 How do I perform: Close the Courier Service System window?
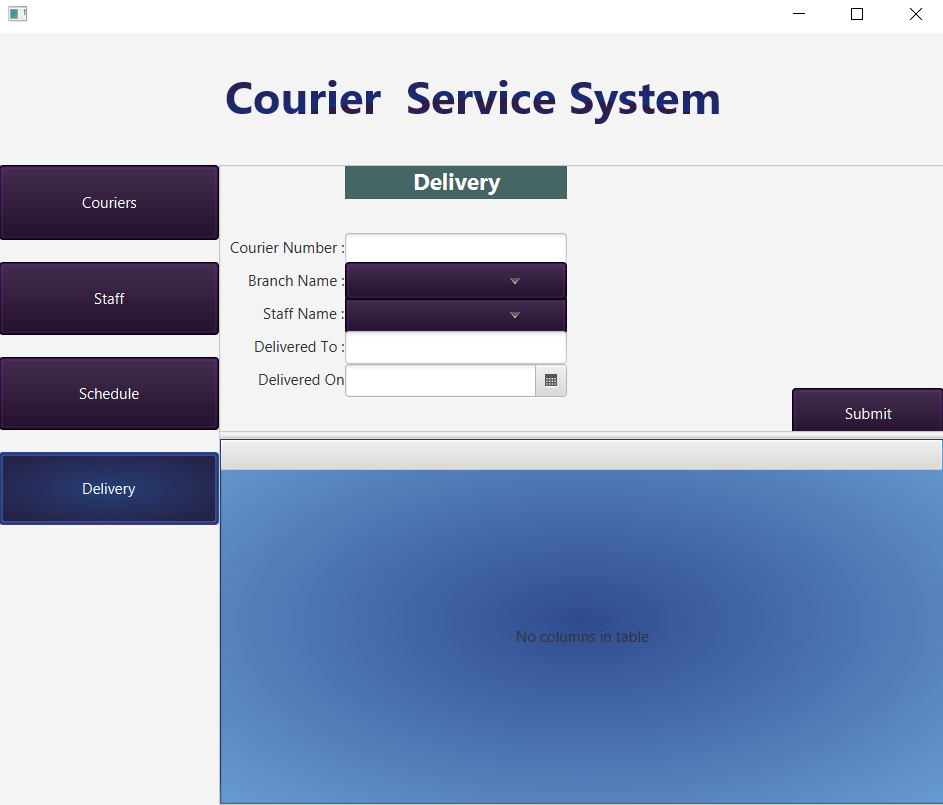click(915, 15)
